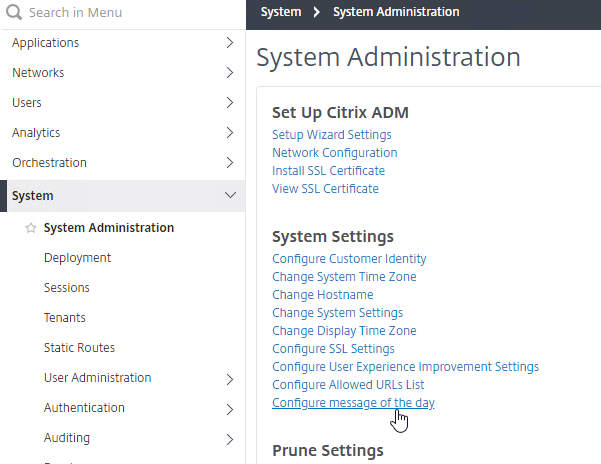The image size is (601, 464).
Task: Open Setup Wizard Settings link
Action: 332,135
